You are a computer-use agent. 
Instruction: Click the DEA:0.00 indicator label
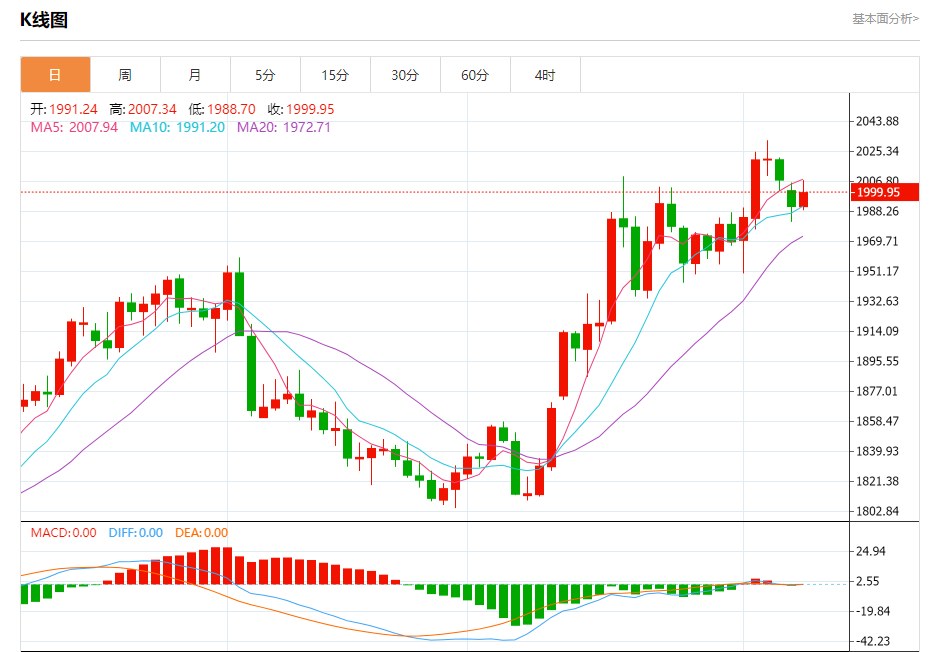(x=201, y=532)
